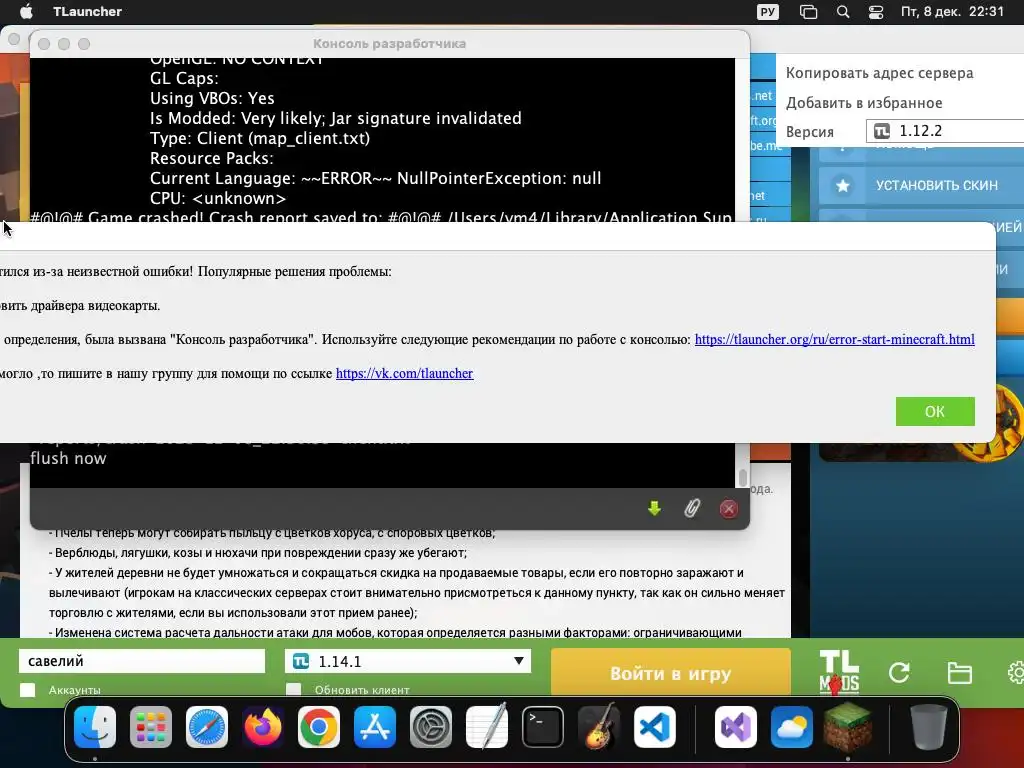
Task: Click the date and time in the menu bar
Action: pos(952,11)
